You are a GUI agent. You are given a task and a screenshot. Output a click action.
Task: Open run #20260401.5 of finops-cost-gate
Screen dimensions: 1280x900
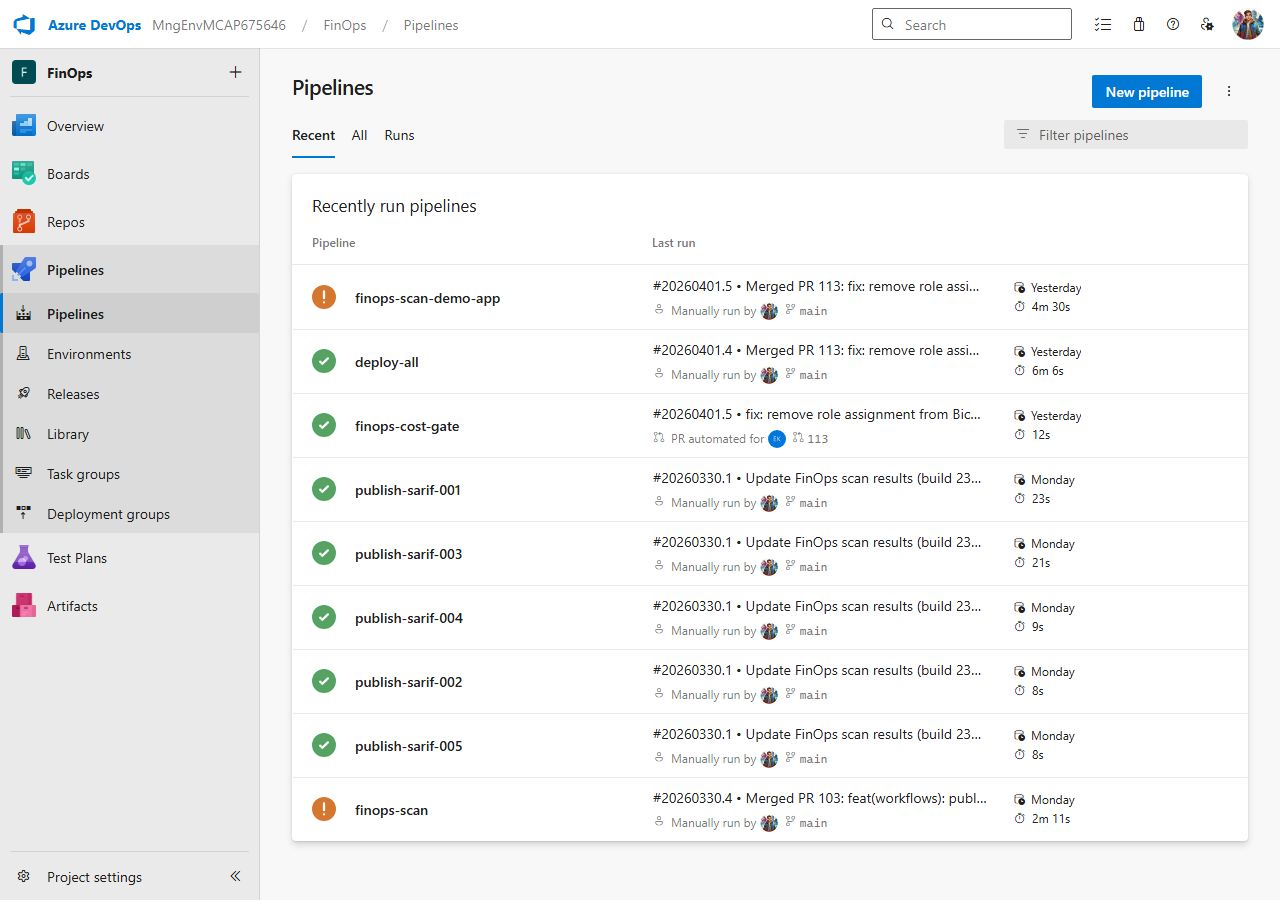point(816,414)
